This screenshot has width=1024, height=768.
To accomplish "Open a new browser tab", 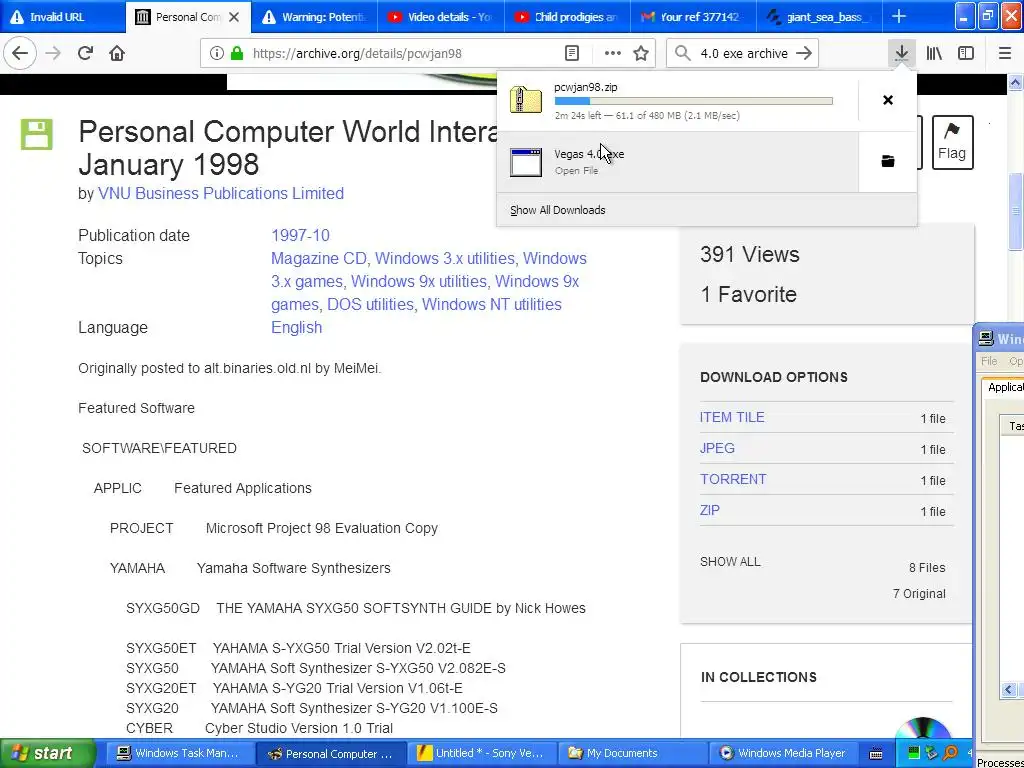I will (899, 17).
